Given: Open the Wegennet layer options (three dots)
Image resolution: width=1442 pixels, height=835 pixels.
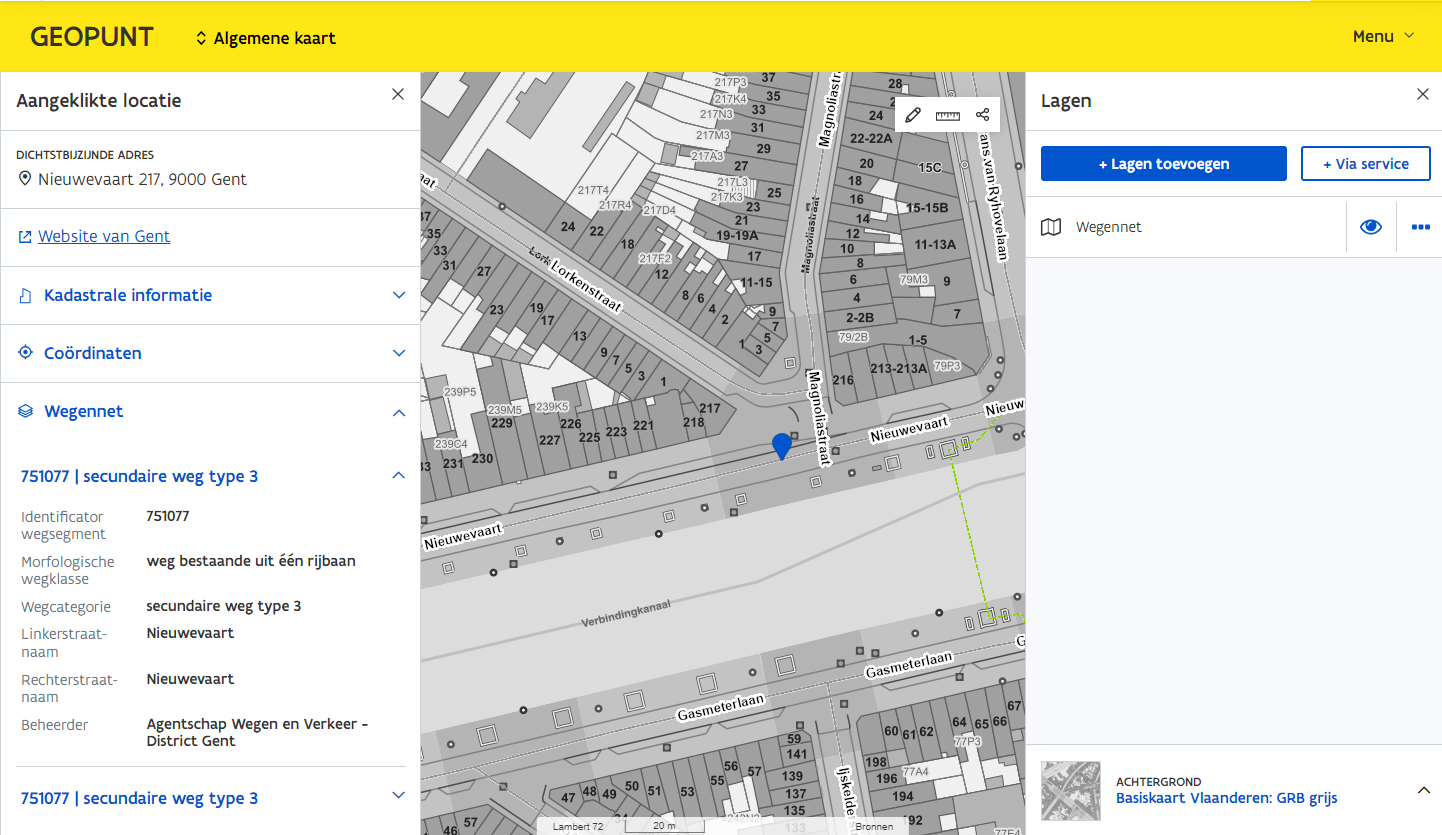Looking at the screenshot, I should click(x=1420, y=227).
